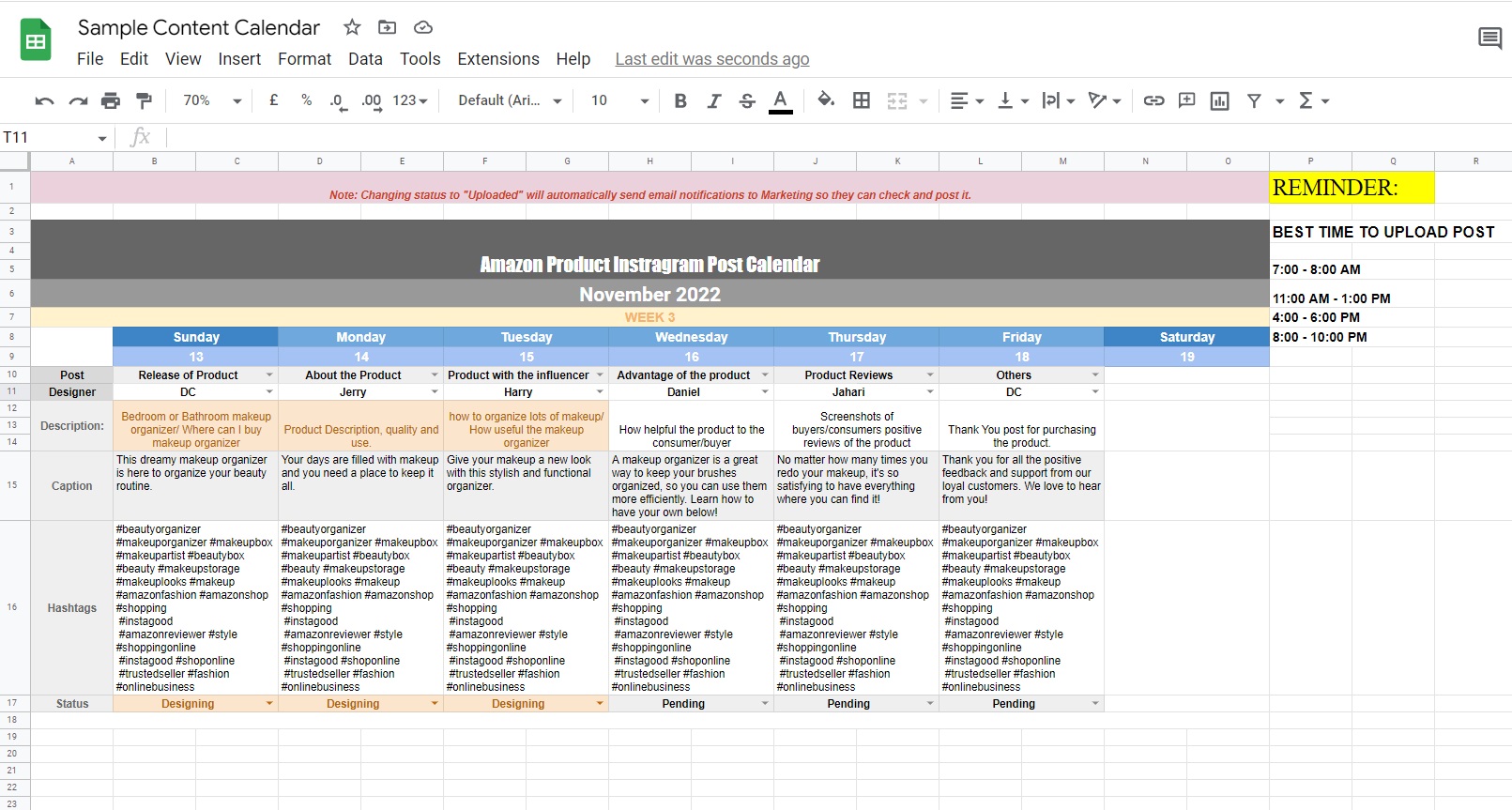Select the document title text
The height and width of the screenshot is (810, 1512).
click(x=199, y=27)
